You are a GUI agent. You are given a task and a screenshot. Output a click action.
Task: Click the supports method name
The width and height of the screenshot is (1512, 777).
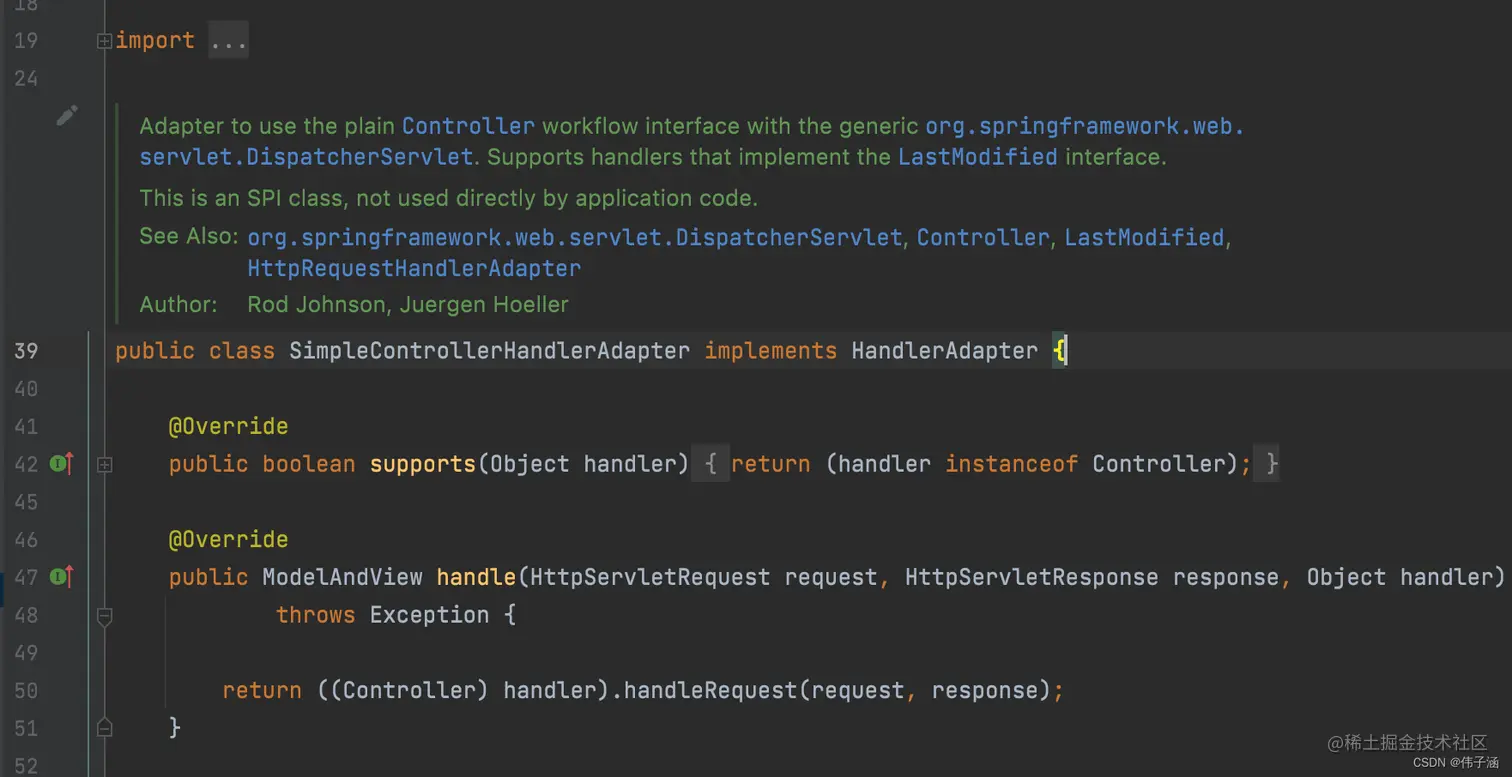[x=423, y=464]
